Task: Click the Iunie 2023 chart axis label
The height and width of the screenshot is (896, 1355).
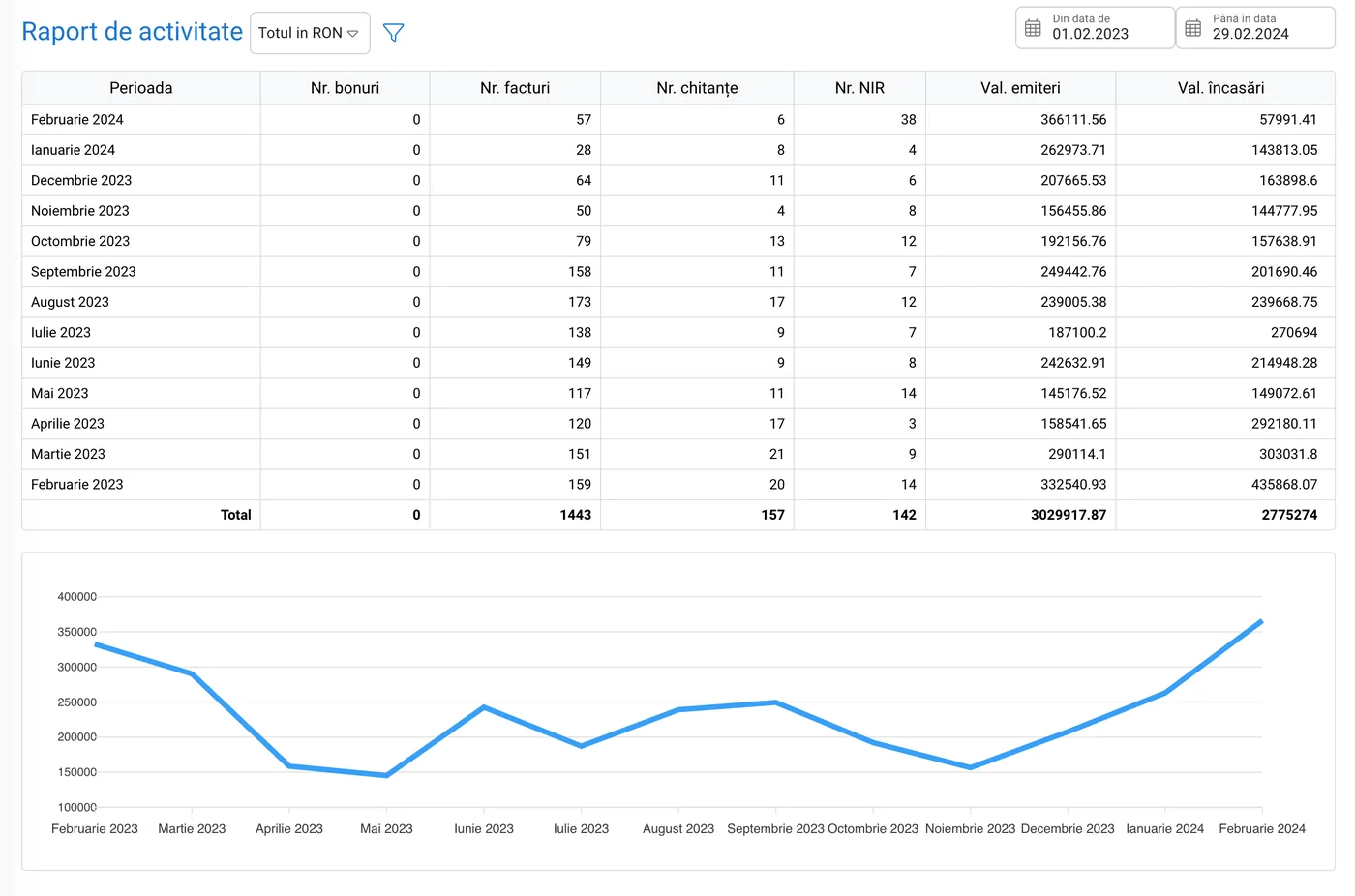Action: (484, 829)
